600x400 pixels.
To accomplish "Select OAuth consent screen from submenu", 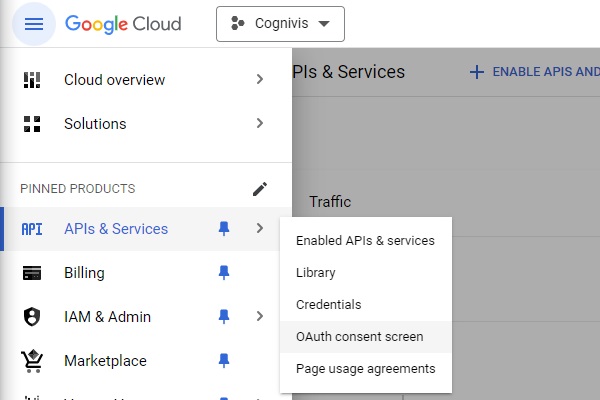I will [359, 337].
